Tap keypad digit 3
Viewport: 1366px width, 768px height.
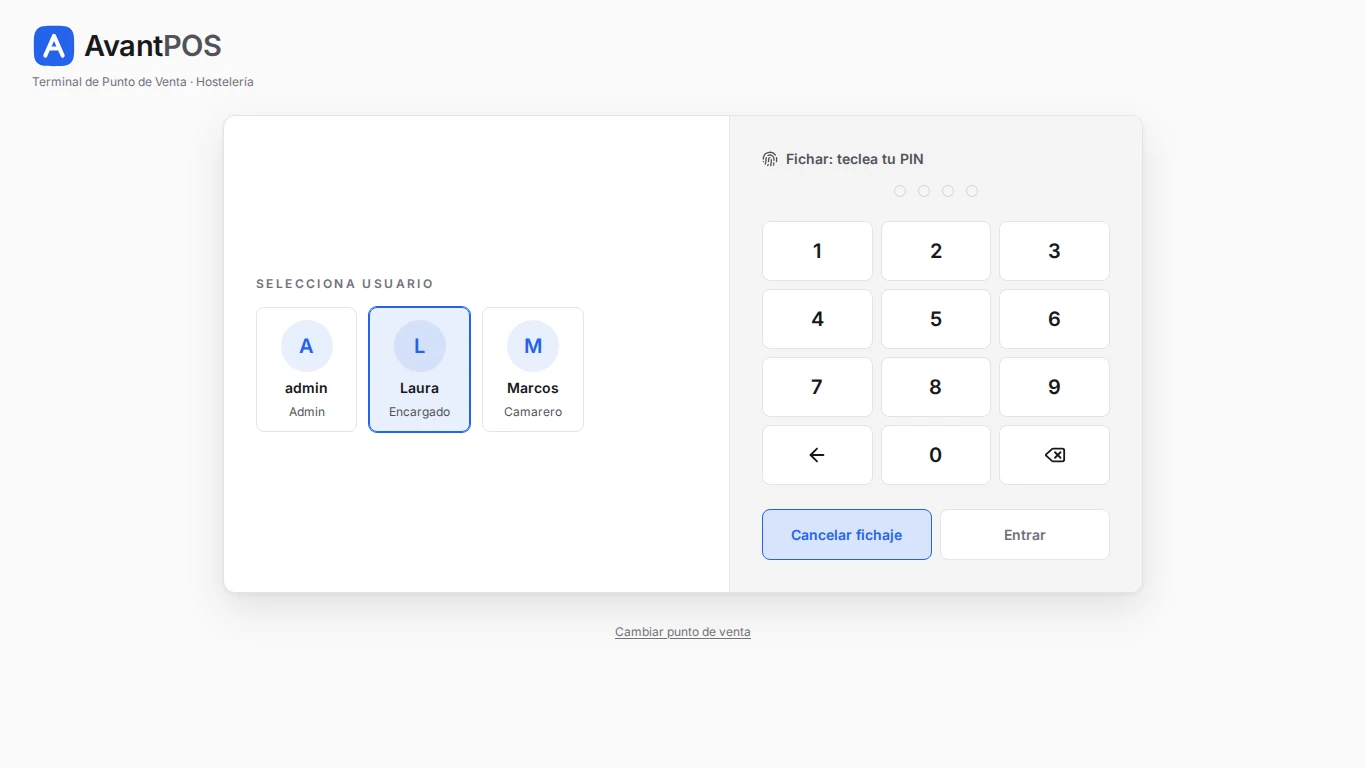click(x=1054, y=251)
